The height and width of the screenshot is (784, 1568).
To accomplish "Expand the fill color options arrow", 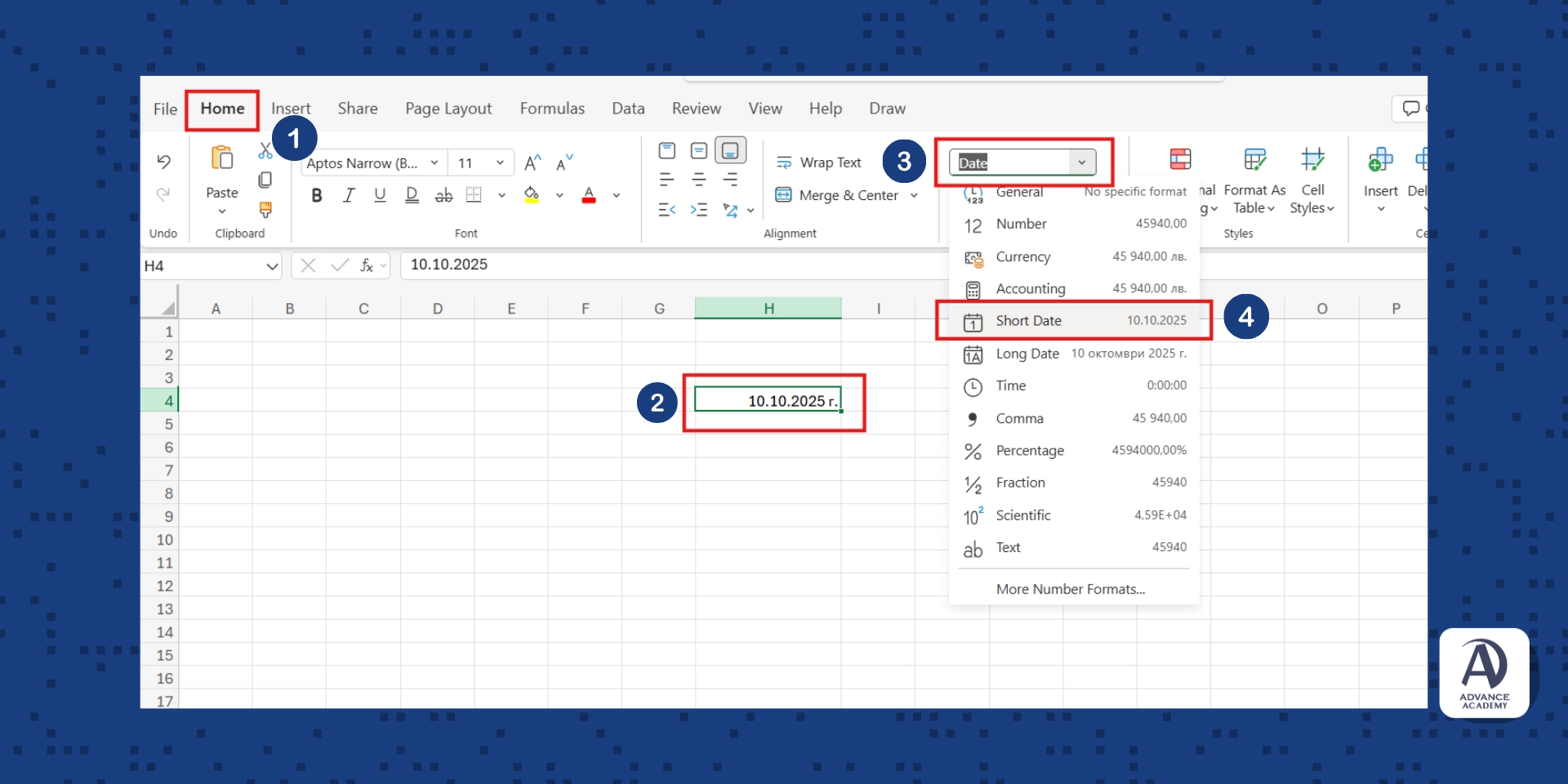I will (x=559, y=195).
